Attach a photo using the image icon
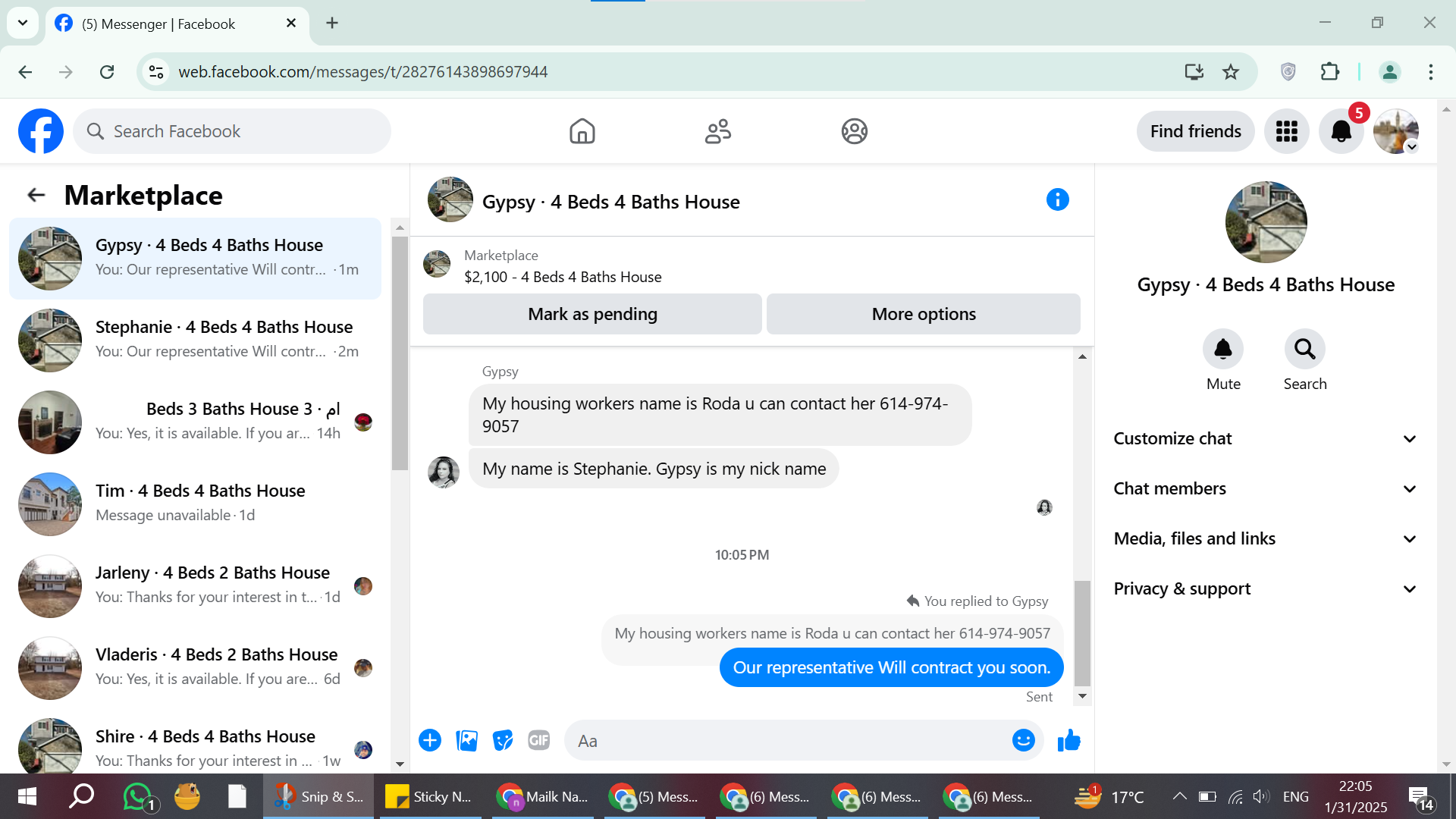Screen dimensions: 1456x819 466,740
